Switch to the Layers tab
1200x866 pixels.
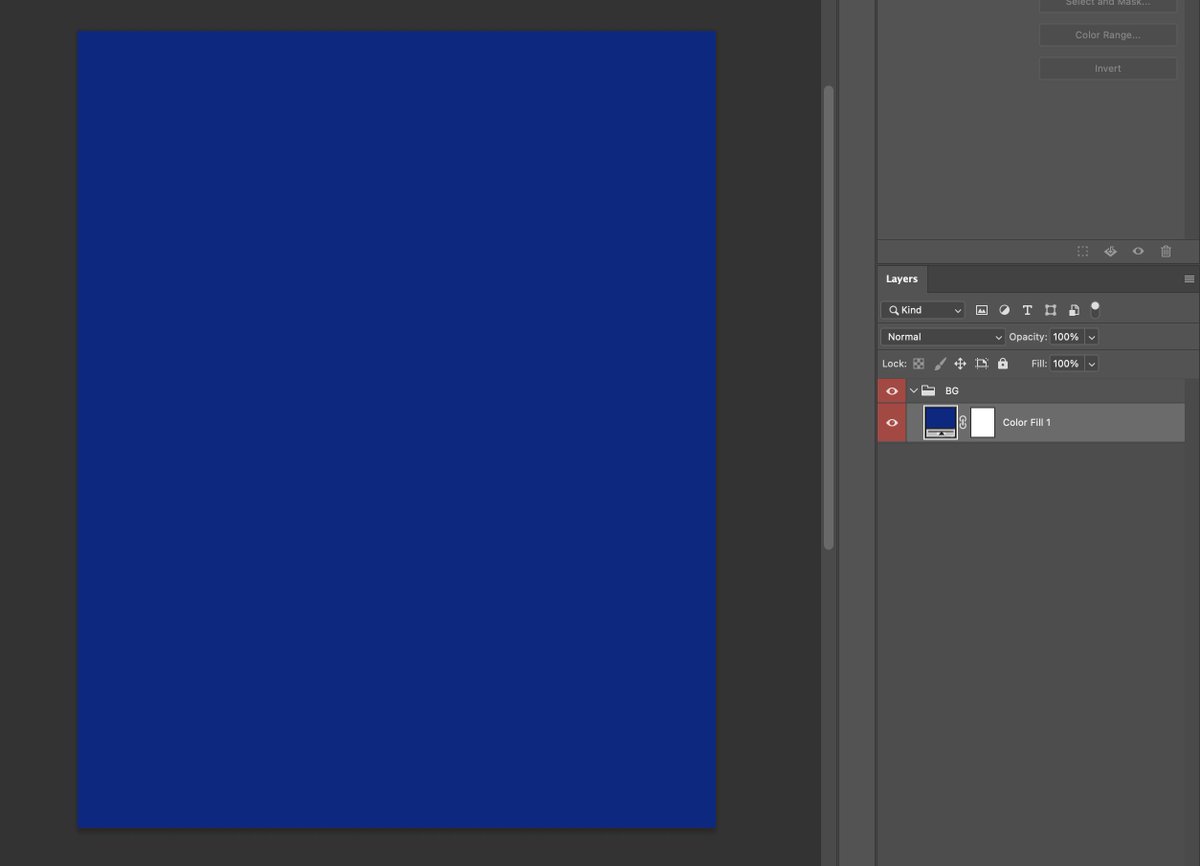[901, 279]
